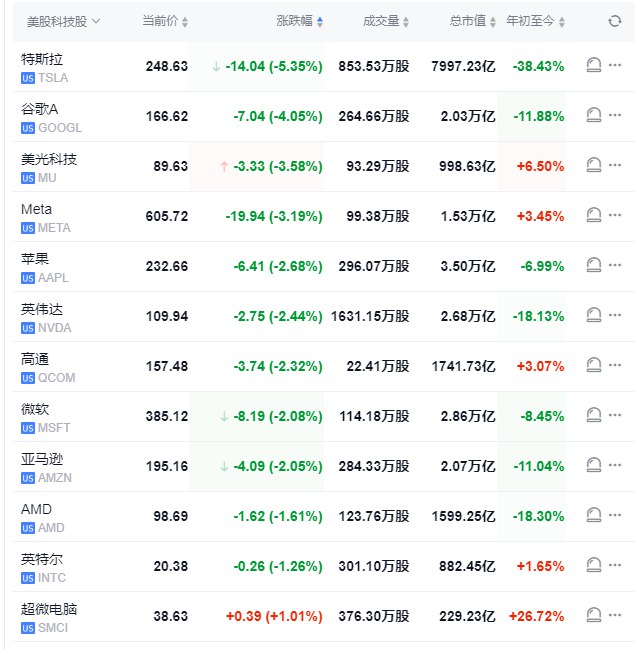Set price alert bell for AMD

coord(594,515)
